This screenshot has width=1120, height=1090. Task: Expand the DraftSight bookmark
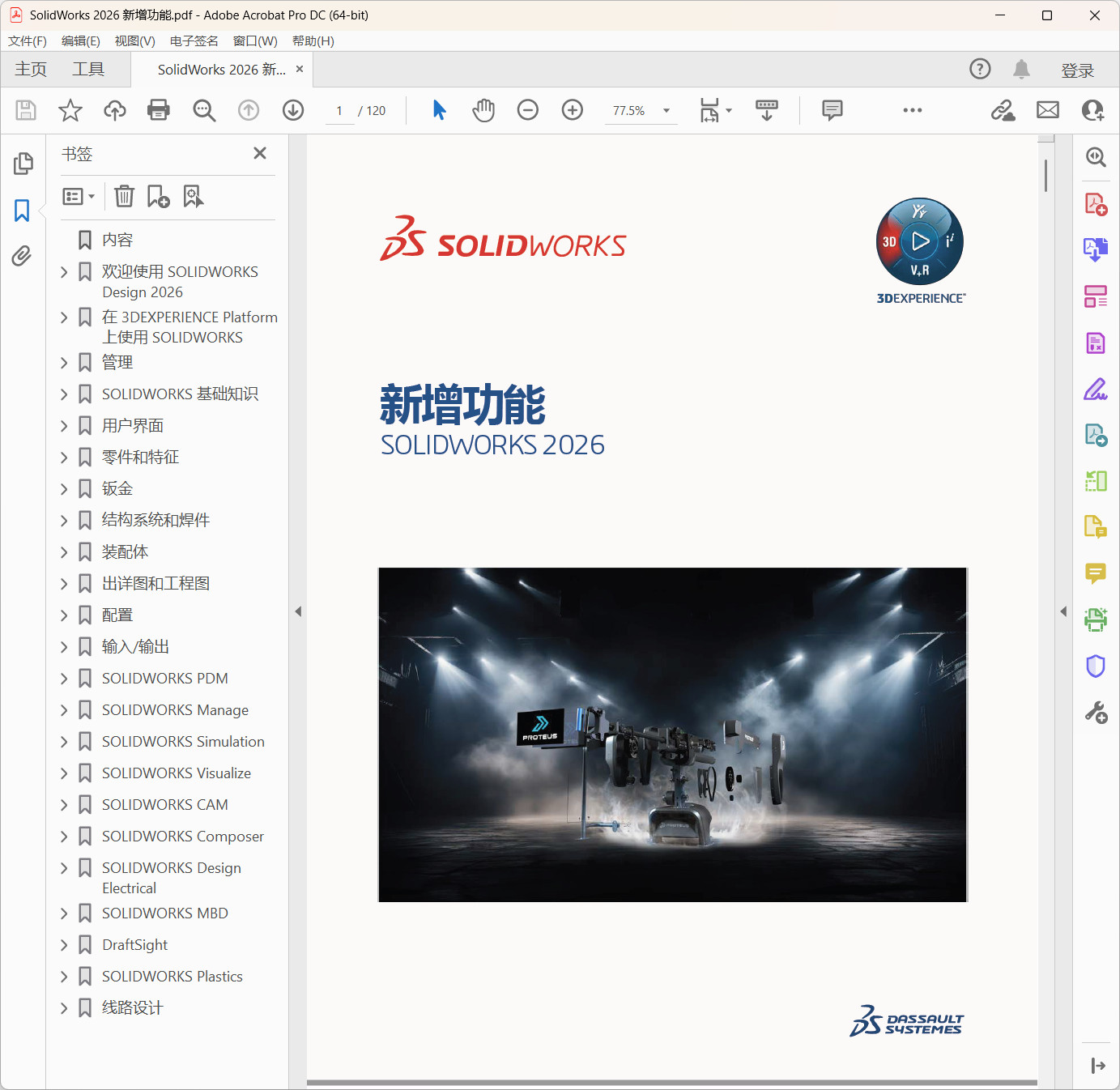tap(64, 945)
